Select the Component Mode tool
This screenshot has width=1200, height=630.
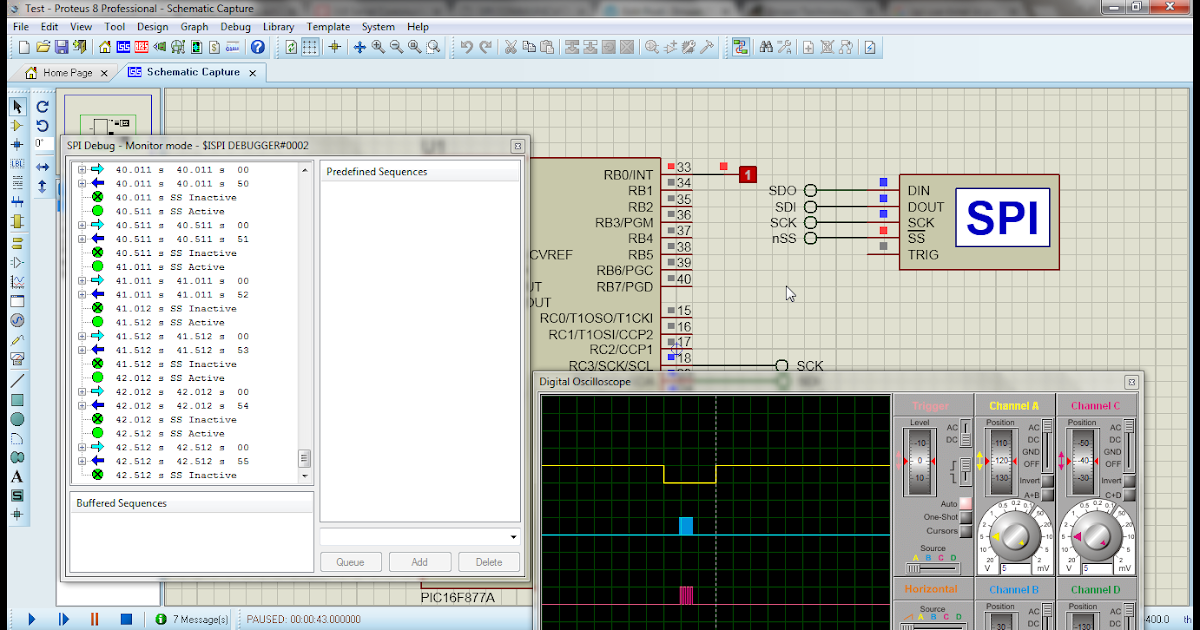(15, 126)
